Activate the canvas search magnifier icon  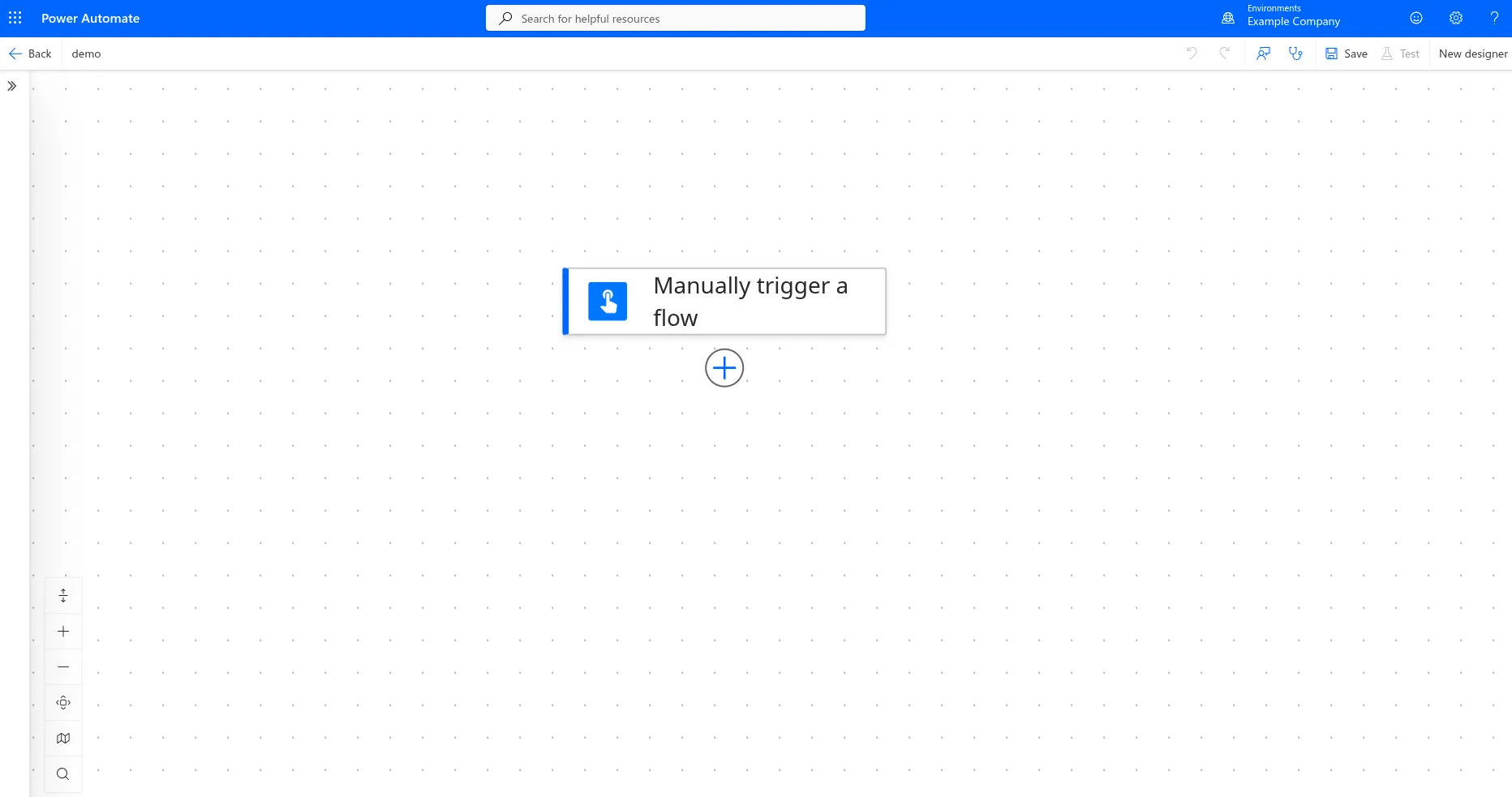pyautogui.click(x=63, y=773)
